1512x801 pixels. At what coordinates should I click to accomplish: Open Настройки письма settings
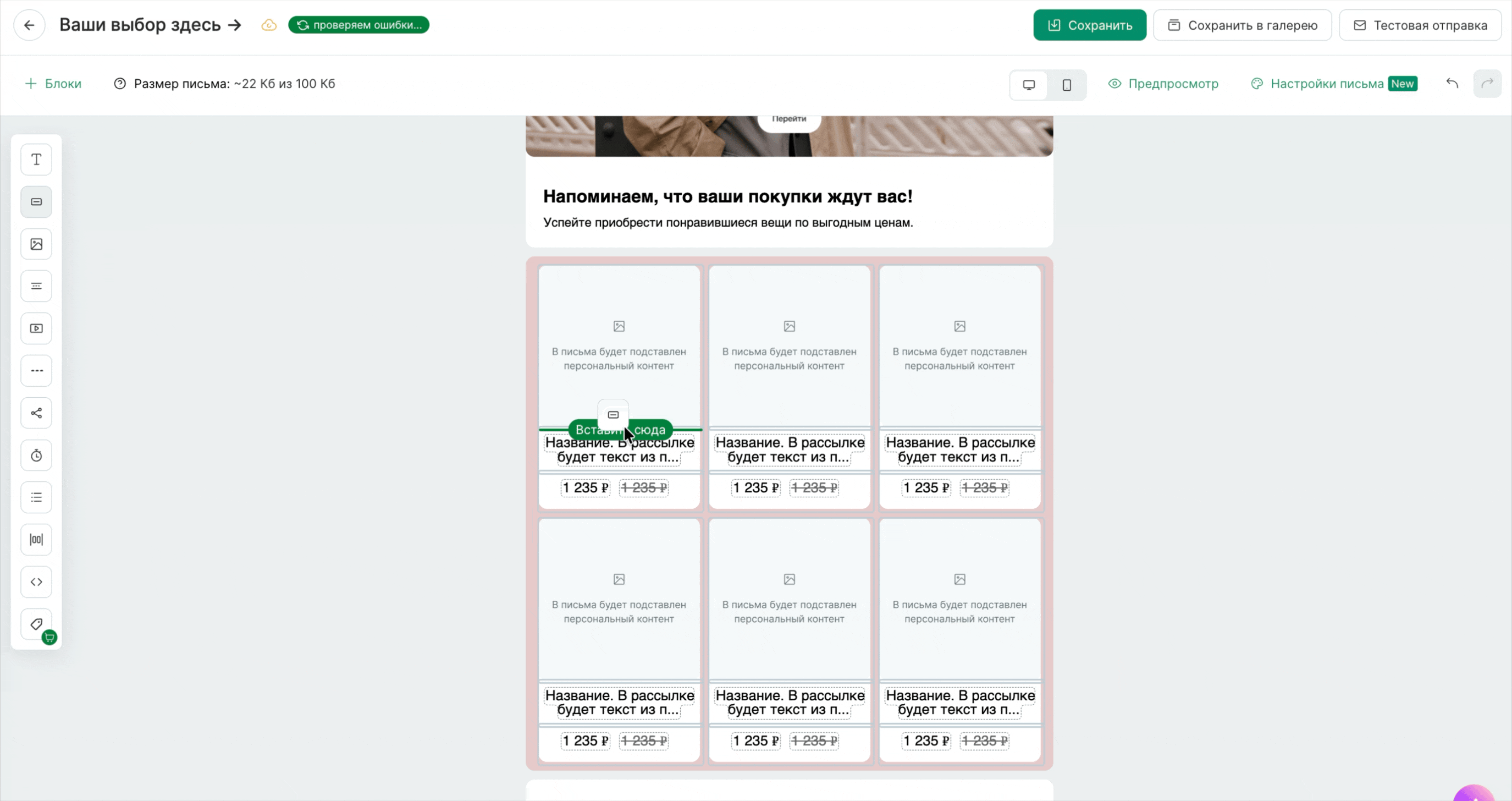pyautogui.click(x=1318, y=84)
